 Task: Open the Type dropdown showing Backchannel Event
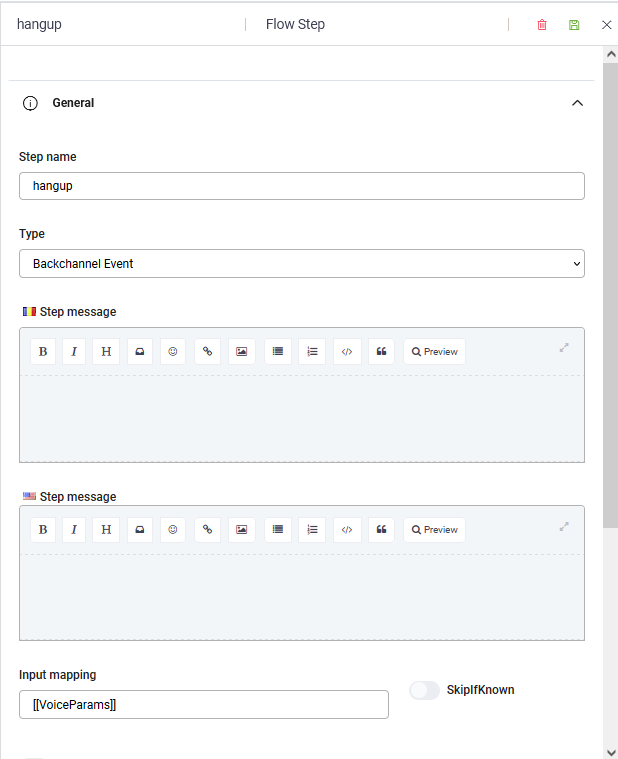302,264
